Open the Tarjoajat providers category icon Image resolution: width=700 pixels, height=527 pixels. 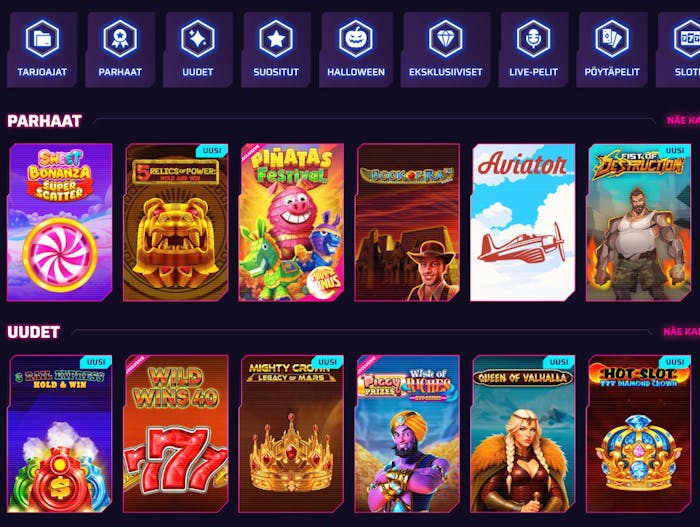pyautogui.click(x=42, y=50)
